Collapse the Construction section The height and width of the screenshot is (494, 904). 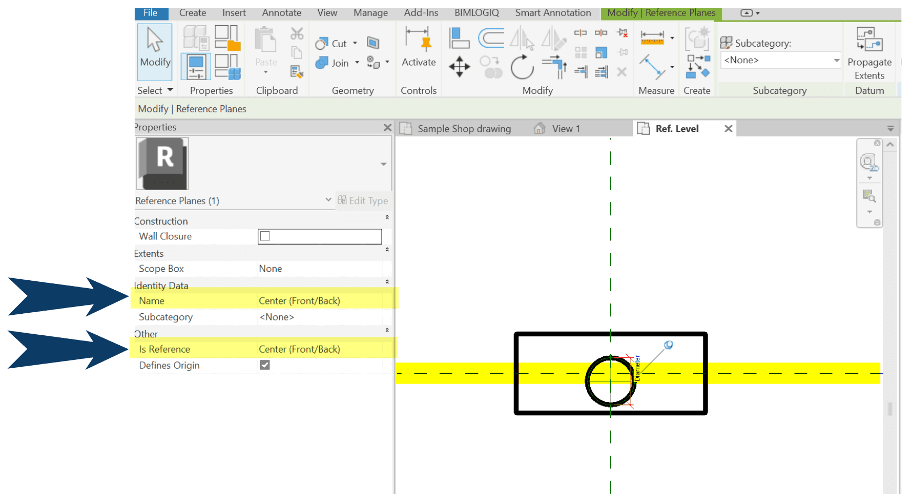[387, 217]
